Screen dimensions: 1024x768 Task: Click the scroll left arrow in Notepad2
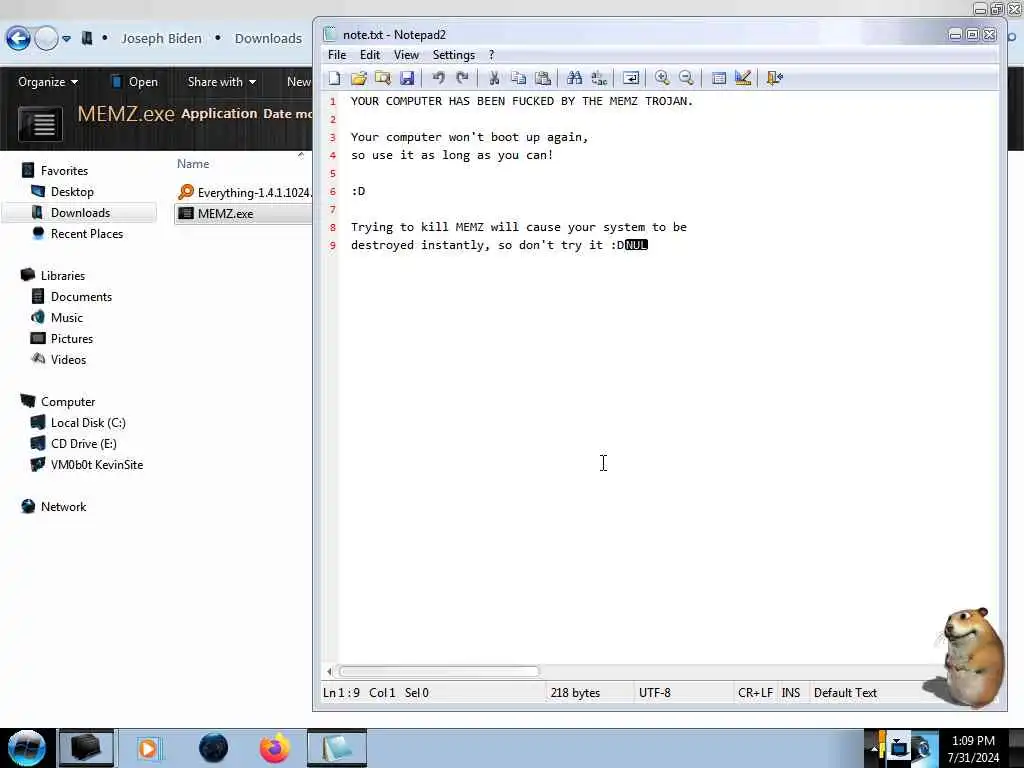click(329, 671)
